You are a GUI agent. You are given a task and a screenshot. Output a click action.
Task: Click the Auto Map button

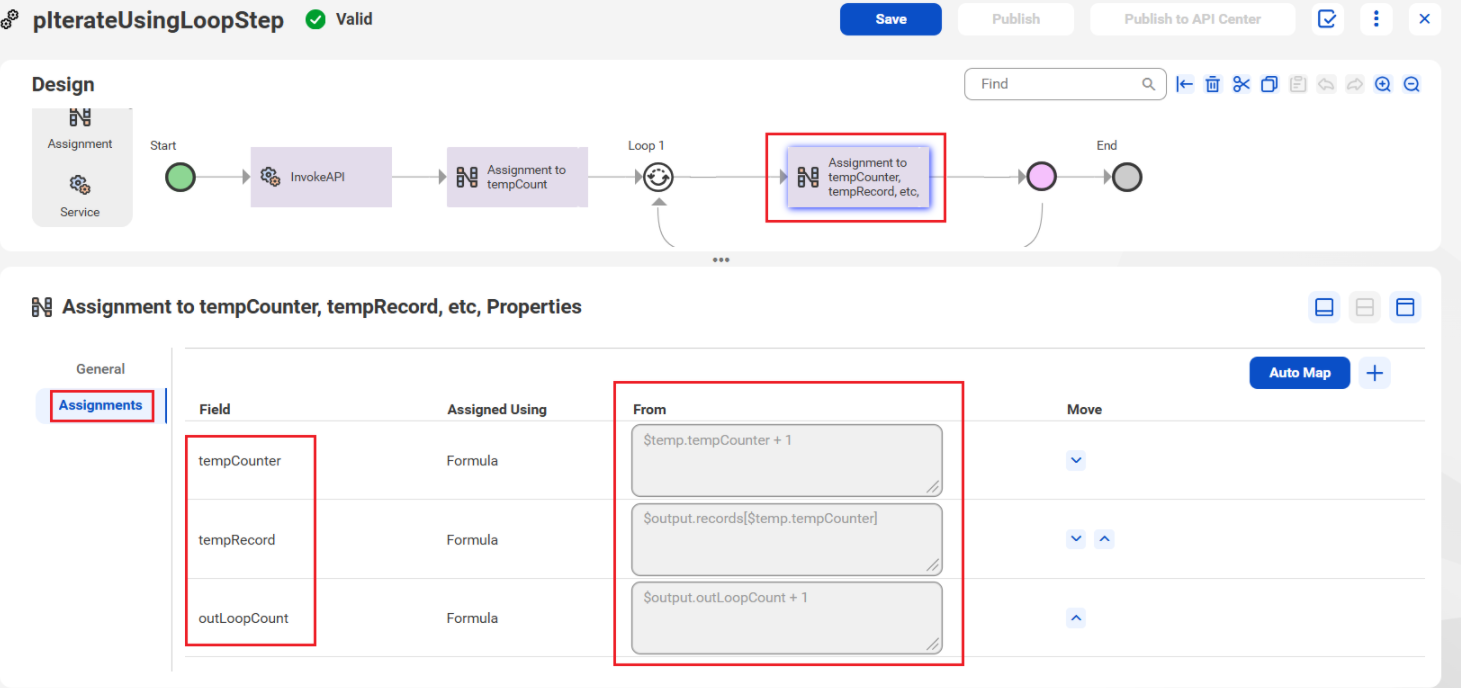[1299, 373]
